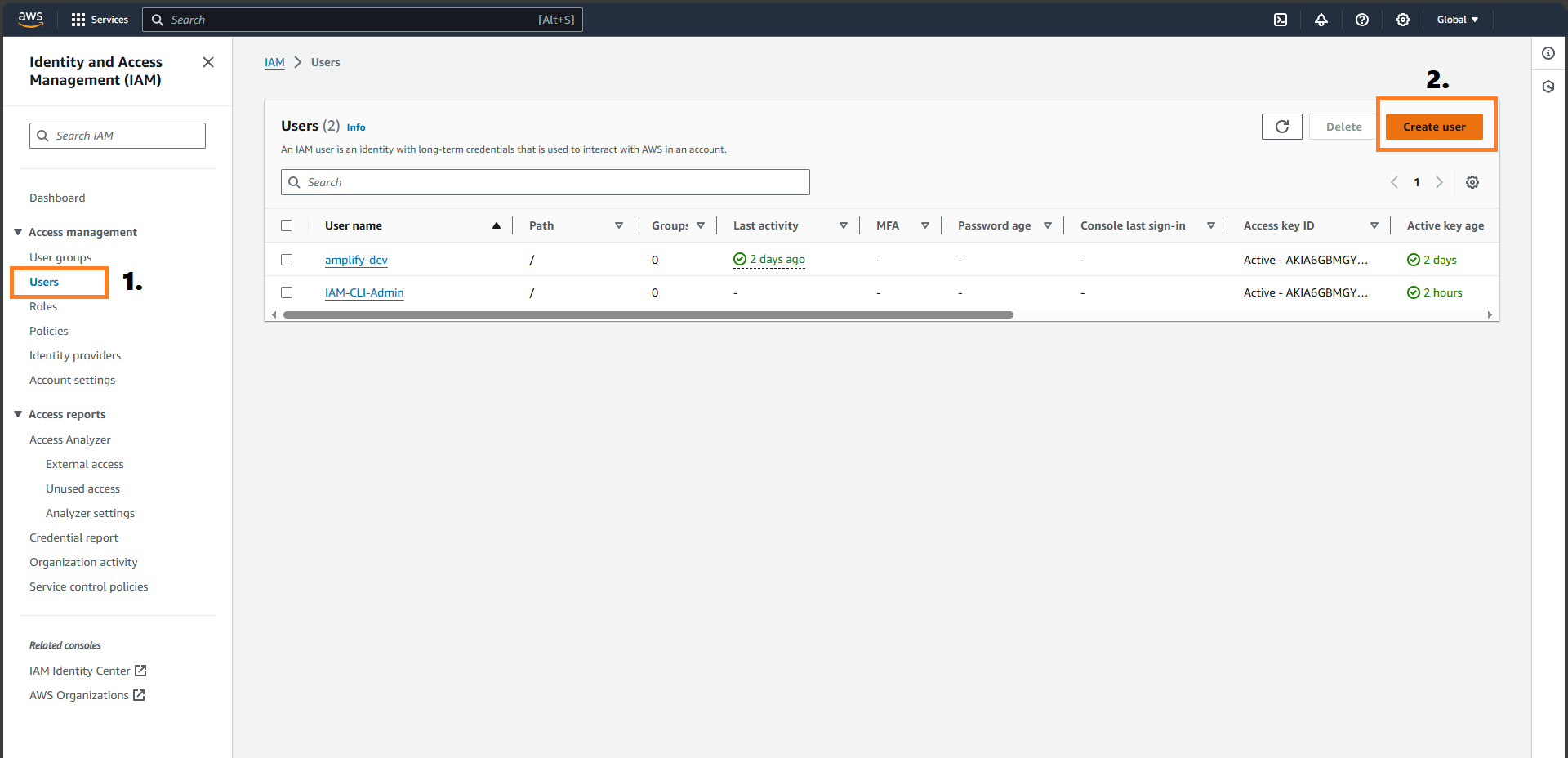
Task: Focus the top AWS console Search bar
Action: [363, 20]
